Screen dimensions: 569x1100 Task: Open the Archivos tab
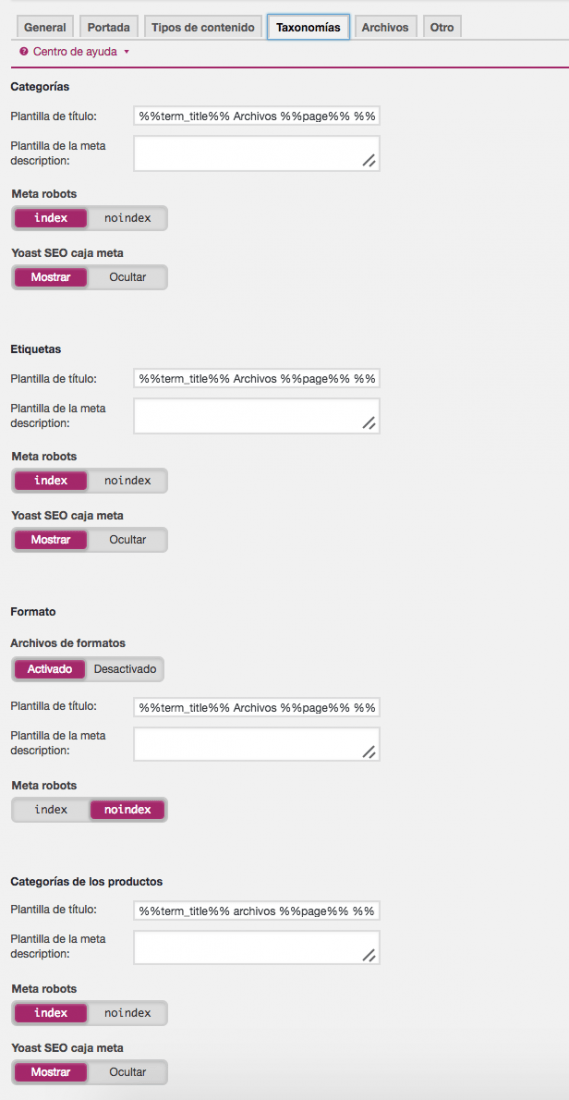click(x=385, y=28)
